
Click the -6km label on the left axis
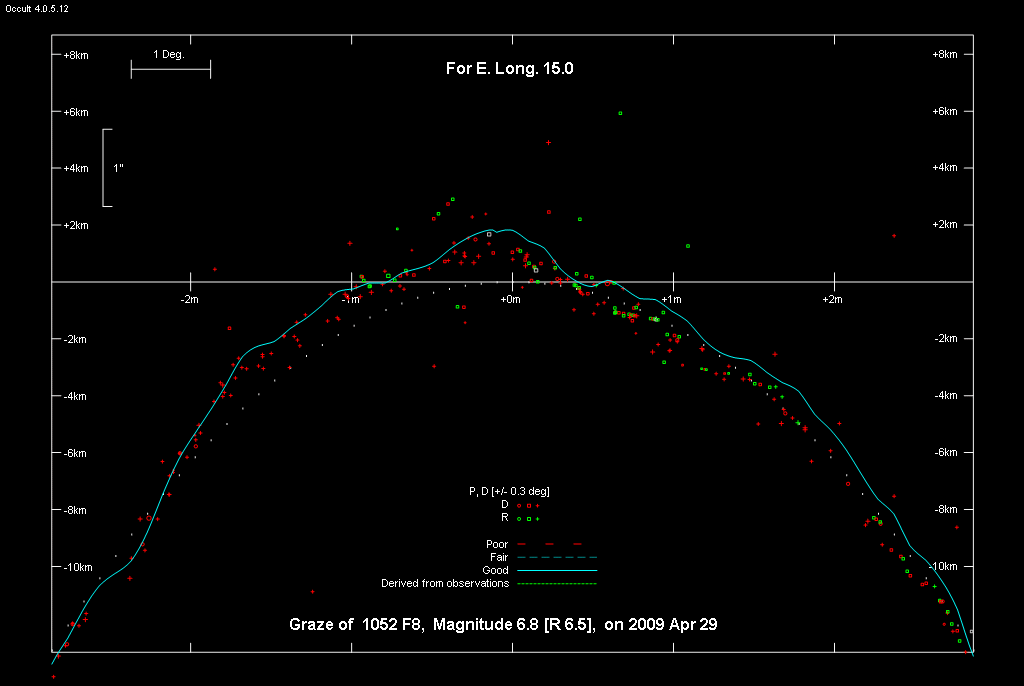pyautogui.click(x=74, y=453)
